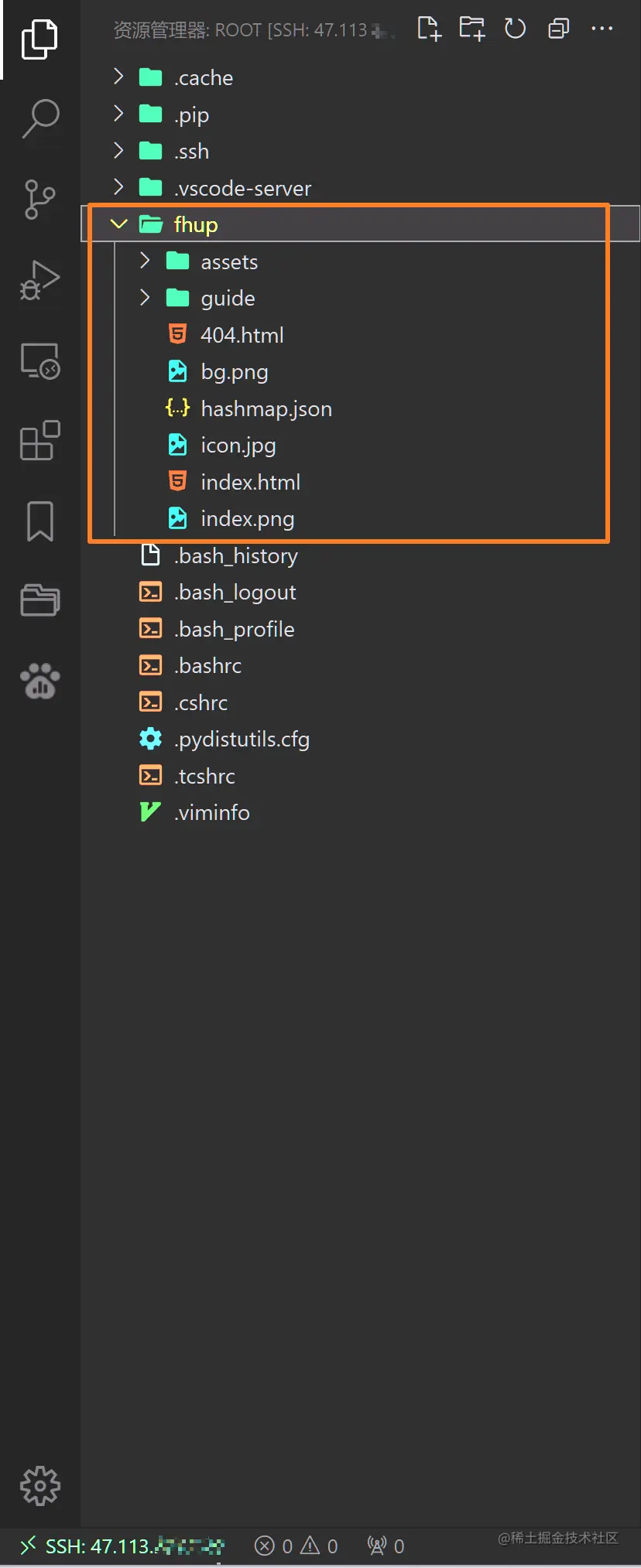Open the index.html file
641x1568 pixels.
[x=250, y=482]
